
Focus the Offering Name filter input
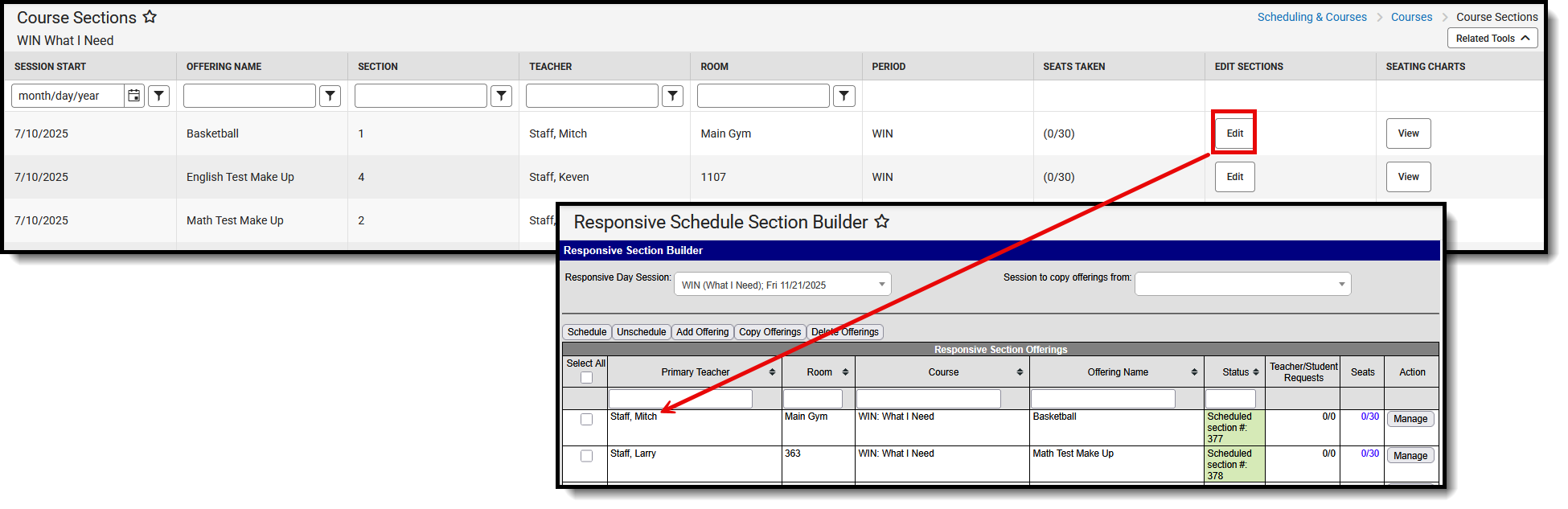(249, 96)
